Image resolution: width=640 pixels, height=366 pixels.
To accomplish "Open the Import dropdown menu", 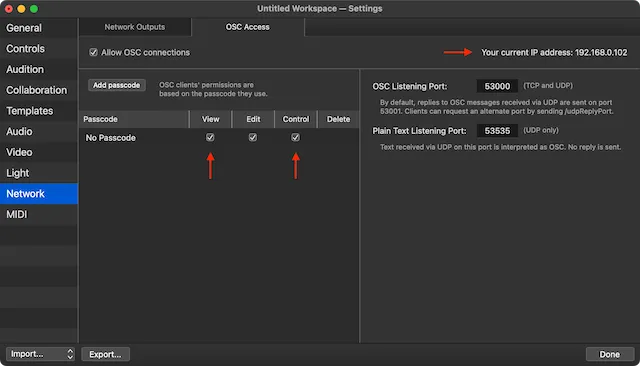I will click(x=40, y=354).
